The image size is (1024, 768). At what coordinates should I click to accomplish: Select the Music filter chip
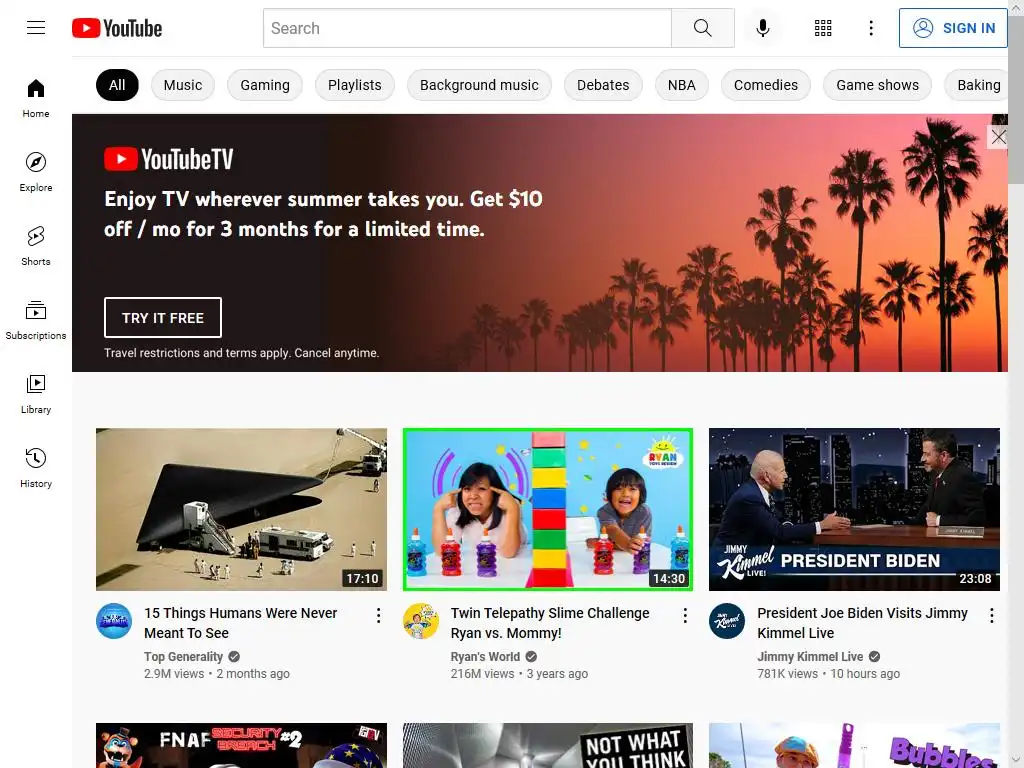[x=183, y=85]
